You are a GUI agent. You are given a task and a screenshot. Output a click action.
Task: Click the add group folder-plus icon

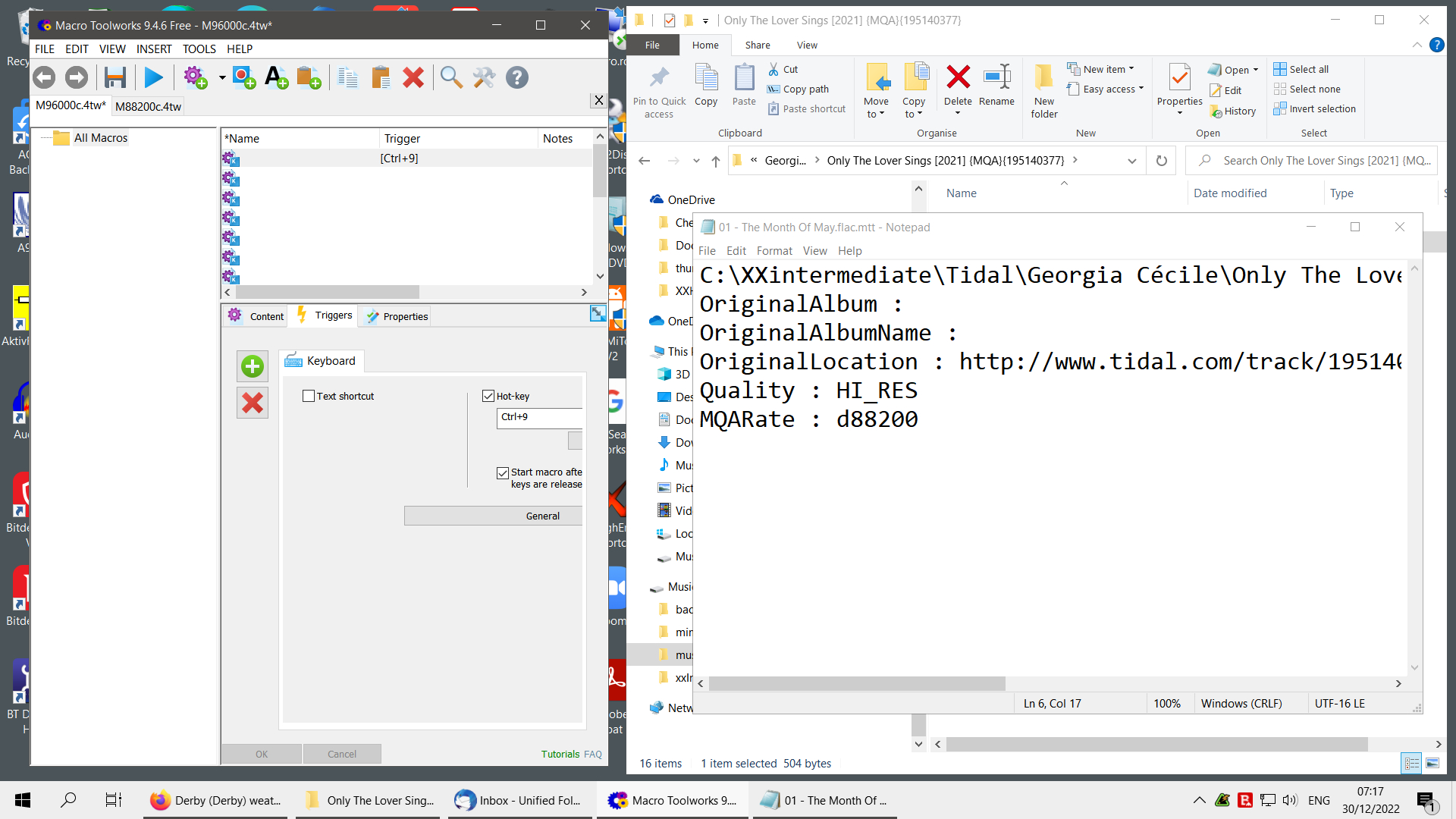pos(309,77)
